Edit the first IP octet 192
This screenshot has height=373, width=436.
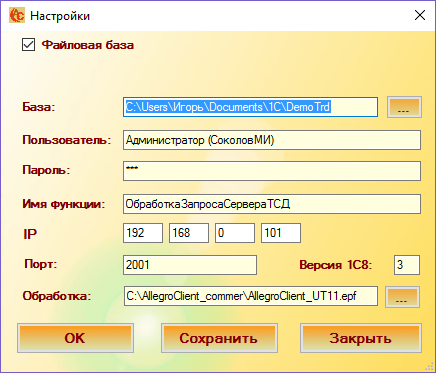point(143,233)
